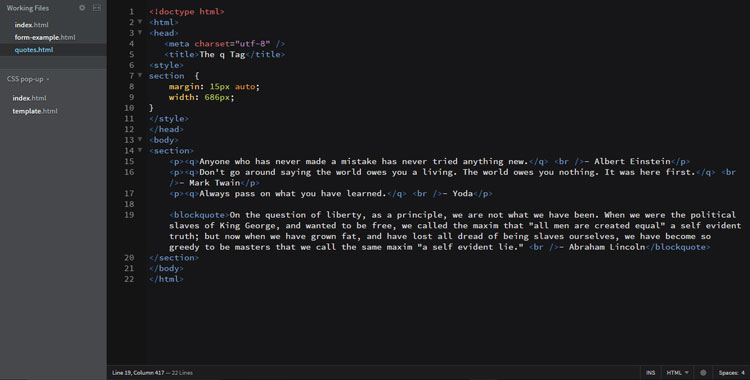Image resolution: width=750 pixels, height=380 pixels.
Task: Toggle the Spaces indentation label
Action: click(x=728, y=373)
